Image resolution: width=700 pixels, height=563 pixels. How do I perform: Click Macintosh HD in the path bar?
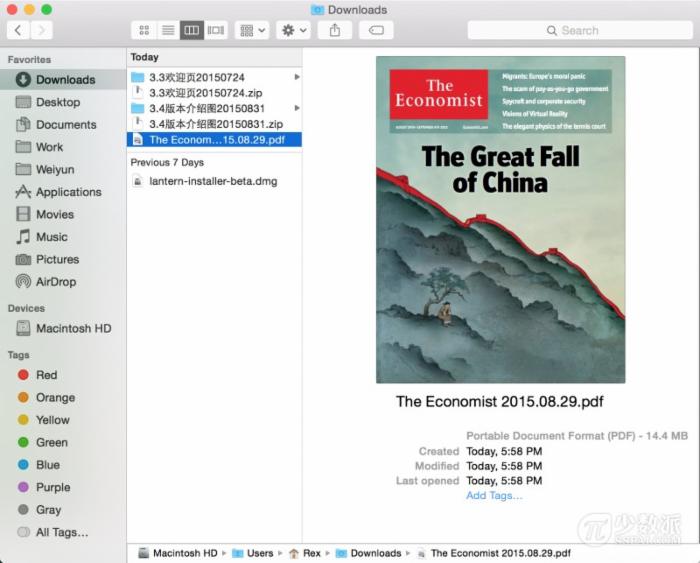coord(178,553)
